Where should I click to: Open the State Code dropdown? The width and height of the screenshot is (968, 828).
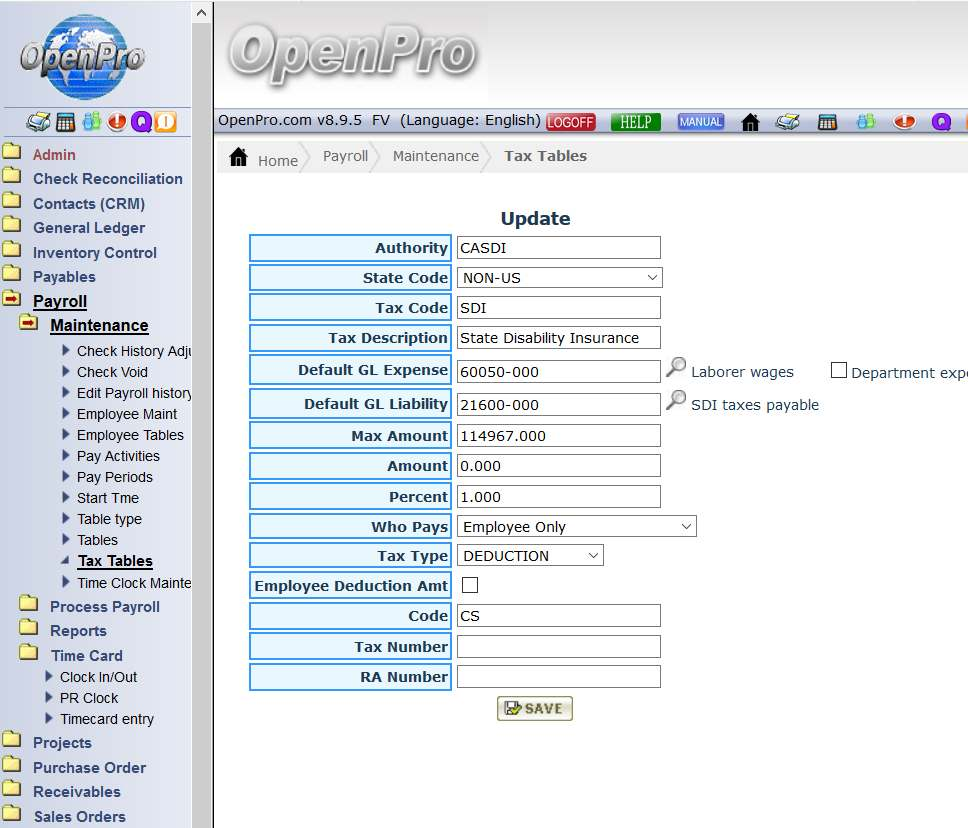click(559, 278)
